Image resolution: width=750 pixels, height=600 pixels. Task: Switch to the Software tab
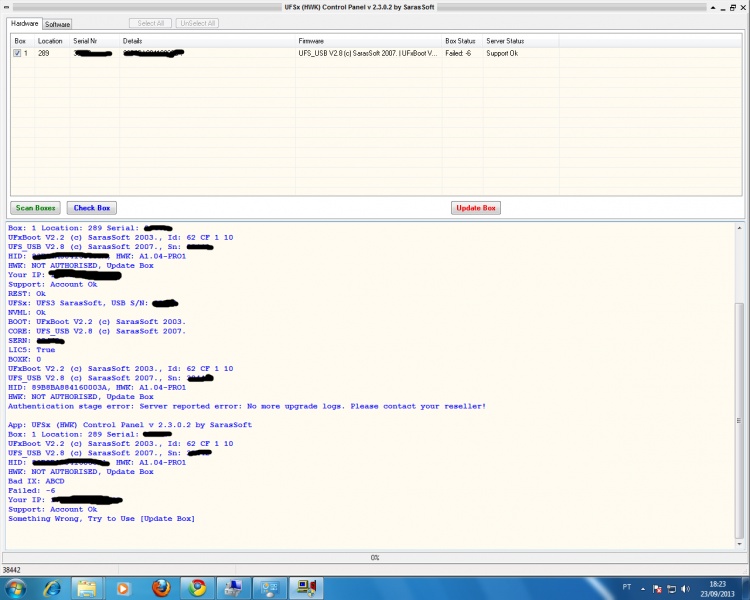[x=57, y=24]
